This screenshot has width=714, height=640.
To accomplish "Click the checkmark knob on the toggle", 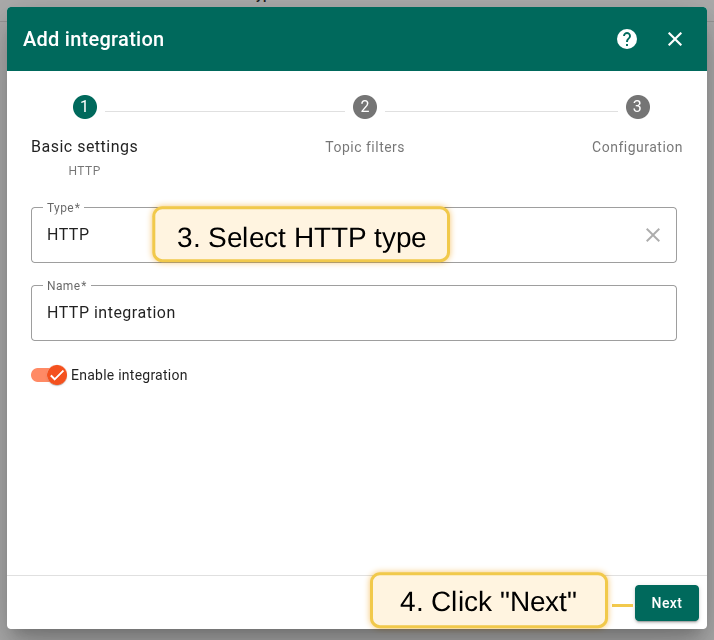I will (x=57, y=375).
